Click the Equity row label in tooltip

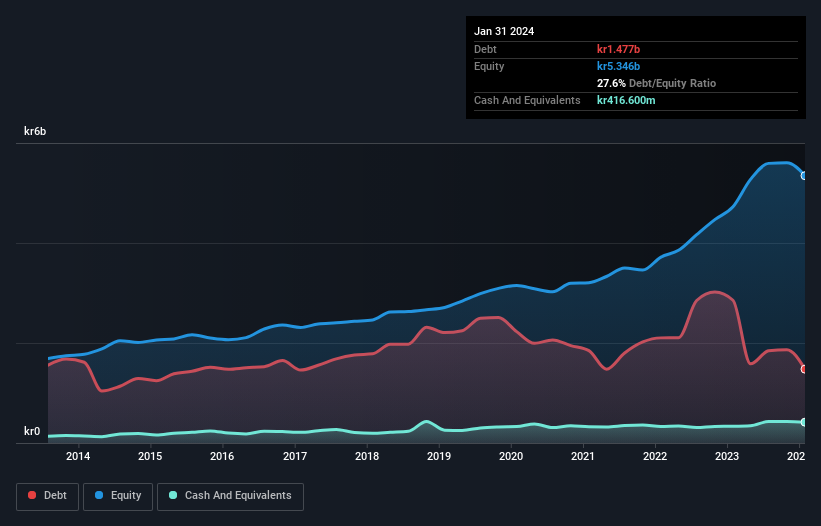[489, 66]
